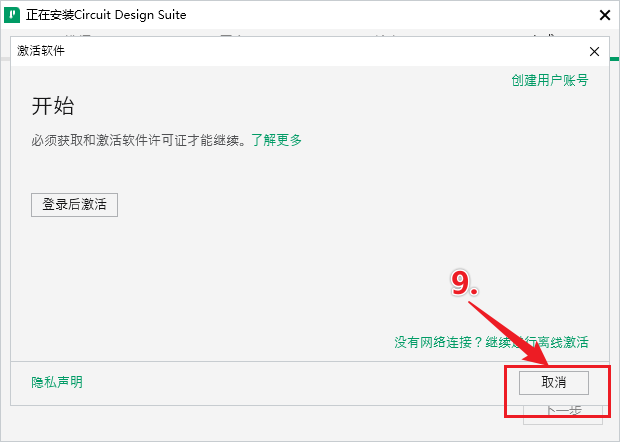Open the 隐私声明 privacy statement link

click(57, 382)
